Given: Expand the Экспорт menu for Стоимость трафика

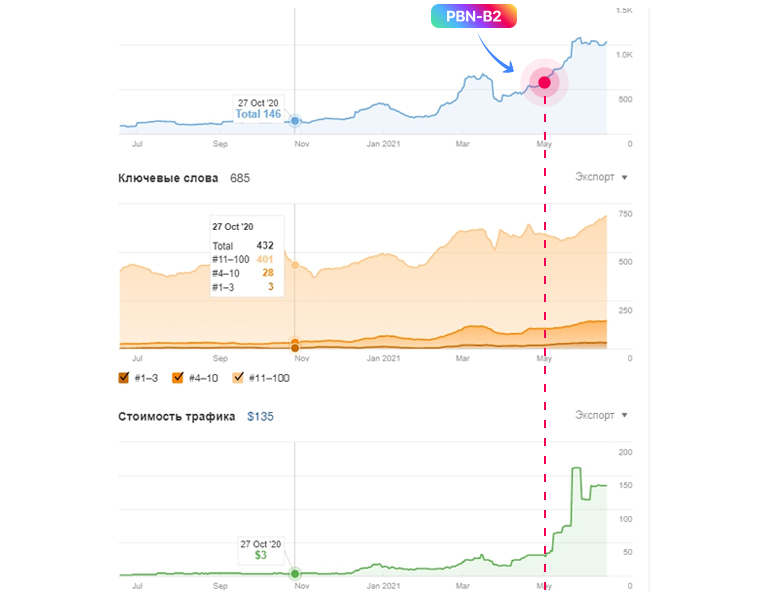Looking at the screenshot, I should point(601,415).
